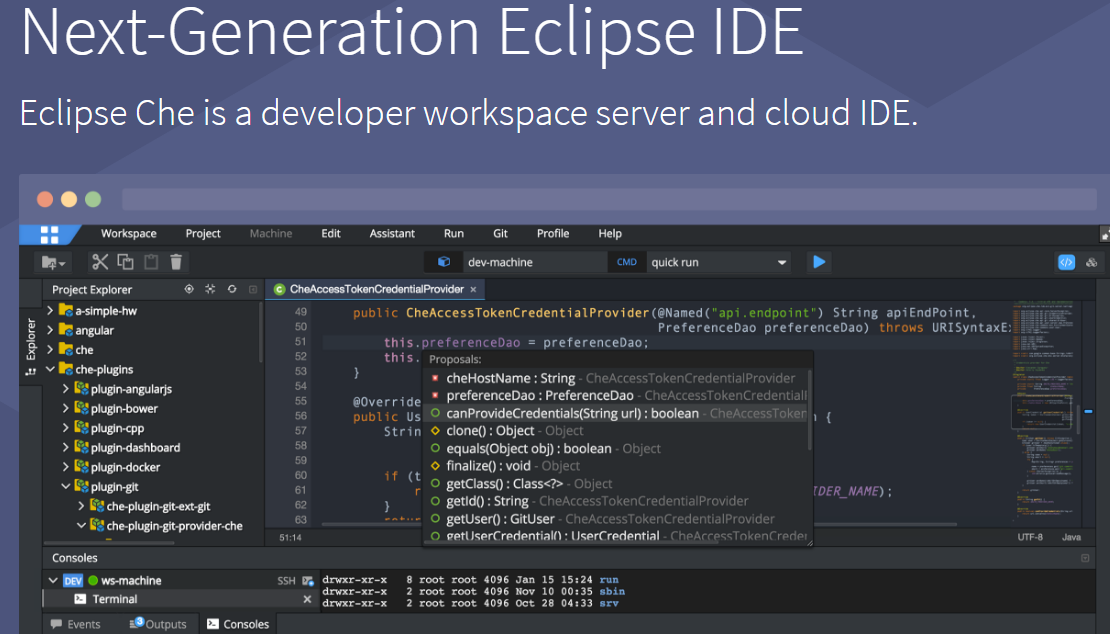Open the Help menu
The image size is (1110, 634).
click(610, 234)
